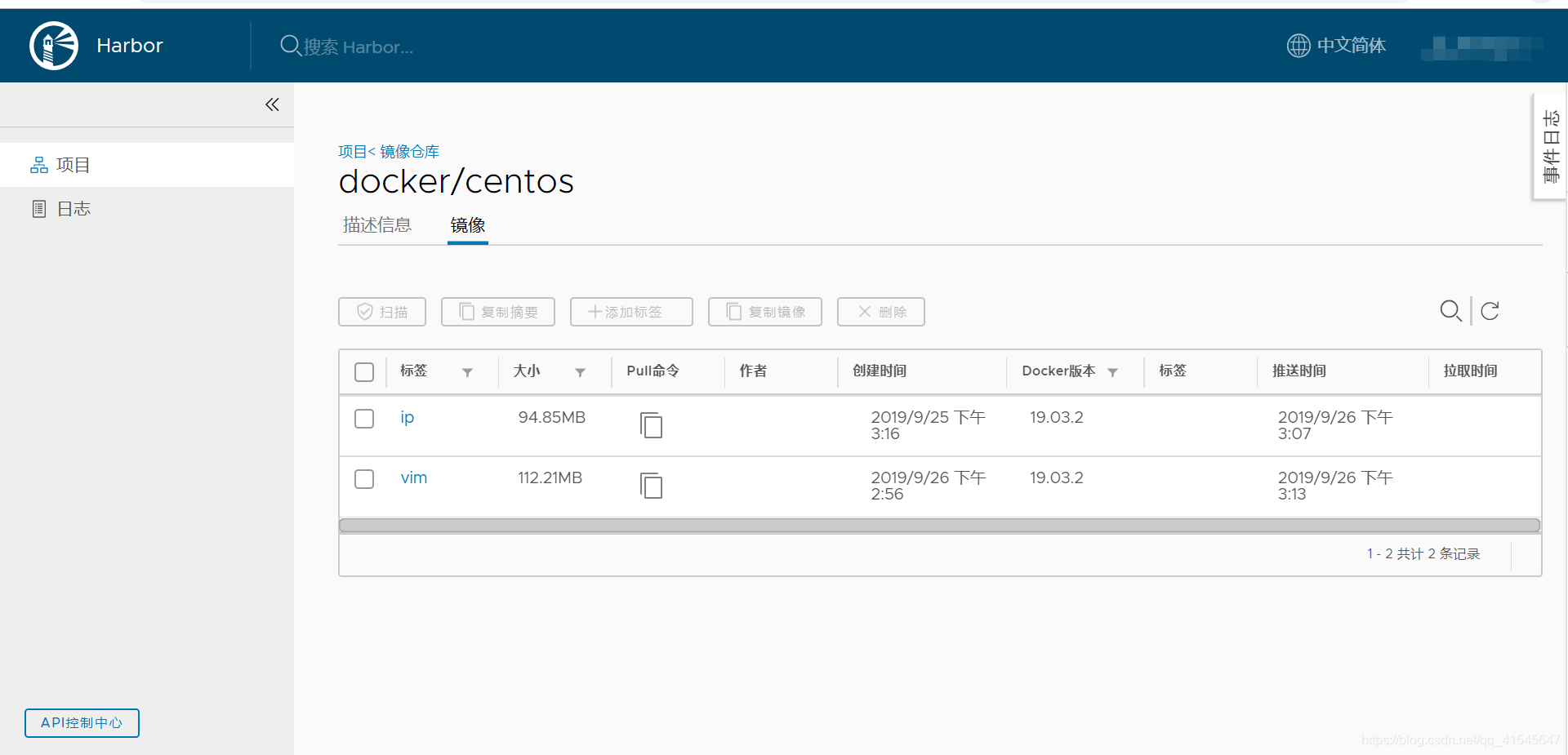Copy pull command for ip tag
This screenshot has height=755, width=1568.
point(651,425)
